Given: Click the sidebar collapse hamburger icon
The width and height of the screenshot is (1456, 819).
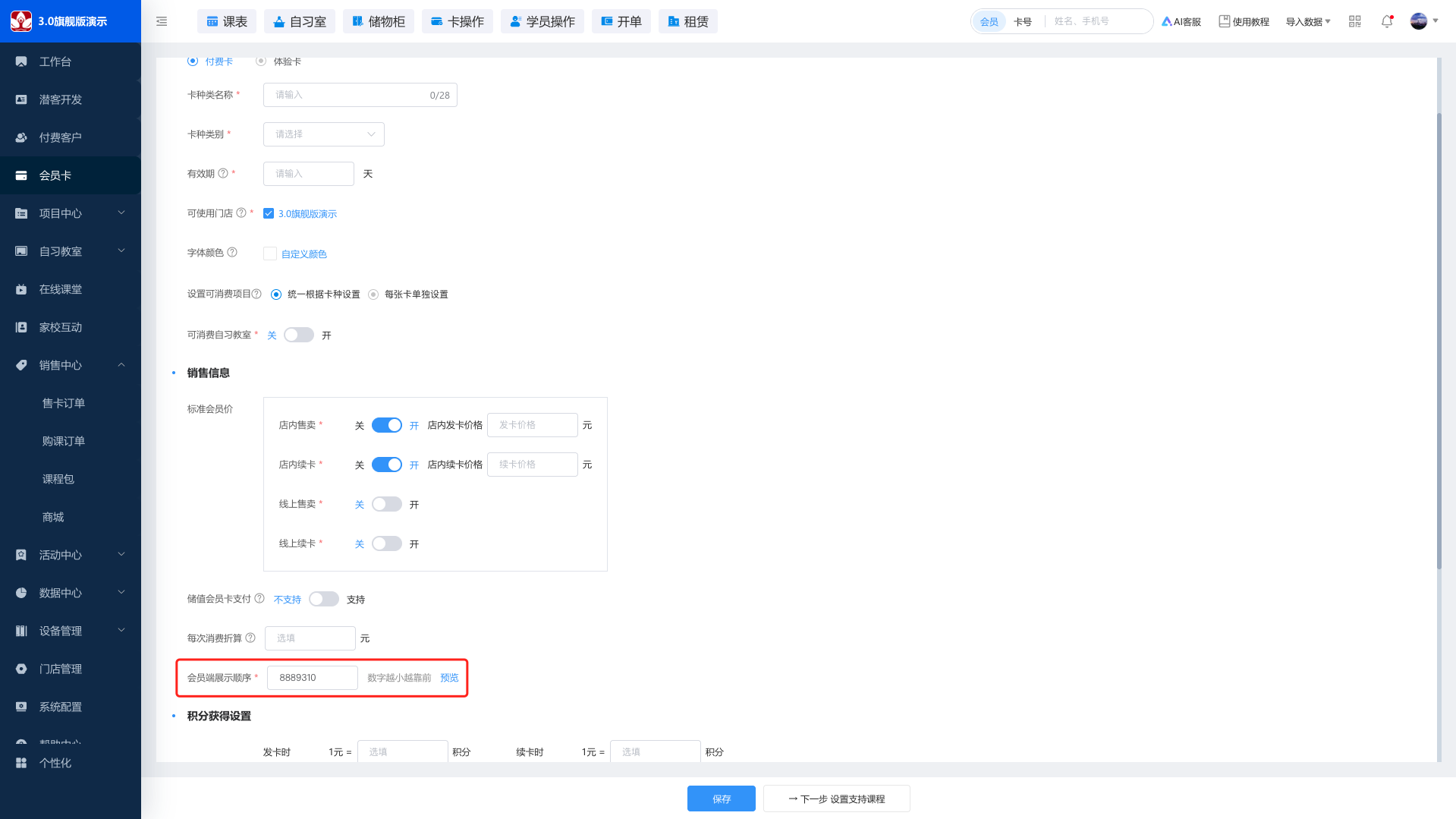Looking at the screenshot, I should tap(162, 21).
